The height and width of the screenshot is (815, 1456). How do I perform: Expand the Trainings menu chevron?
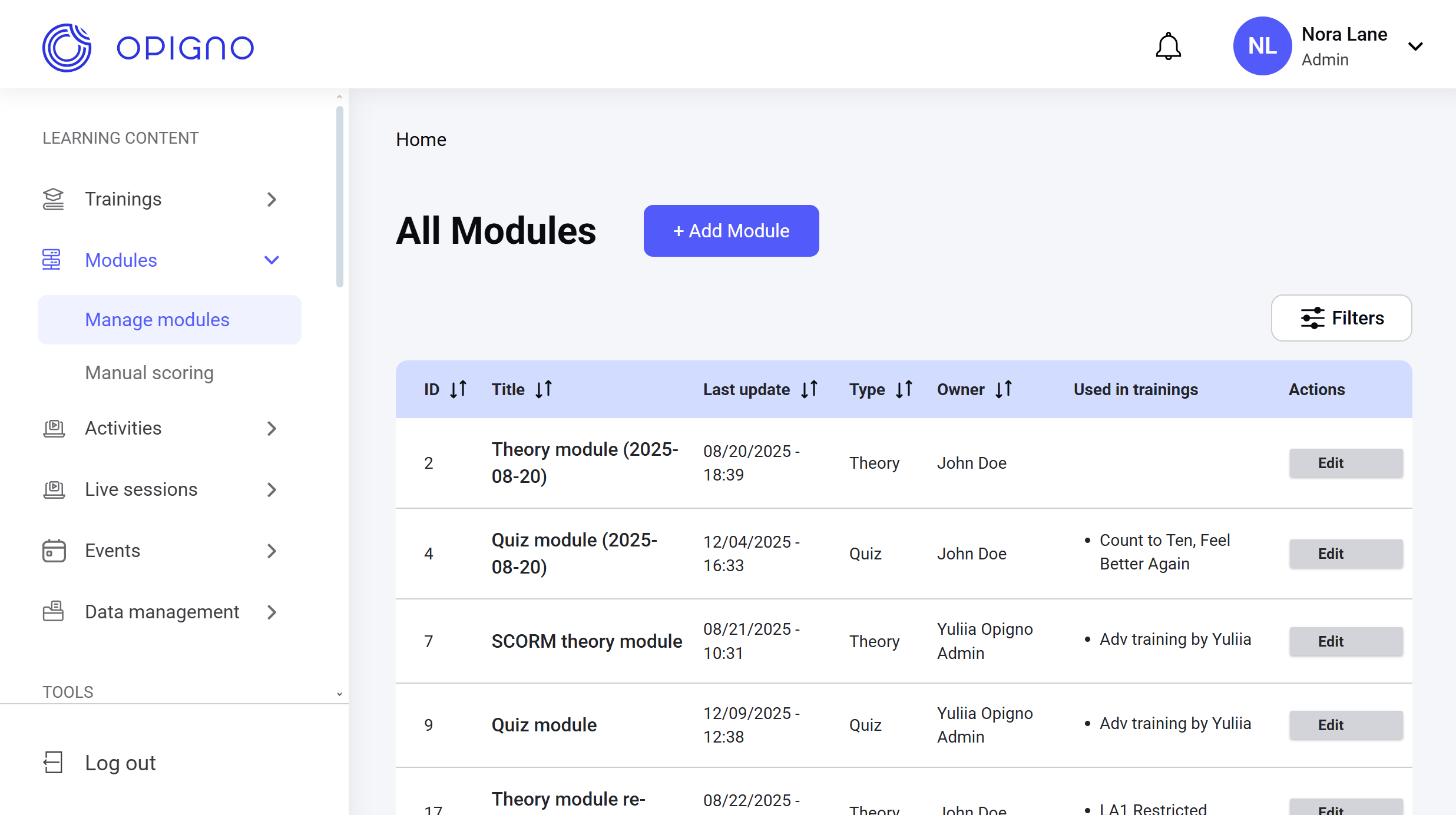click(x=272, y=199)
